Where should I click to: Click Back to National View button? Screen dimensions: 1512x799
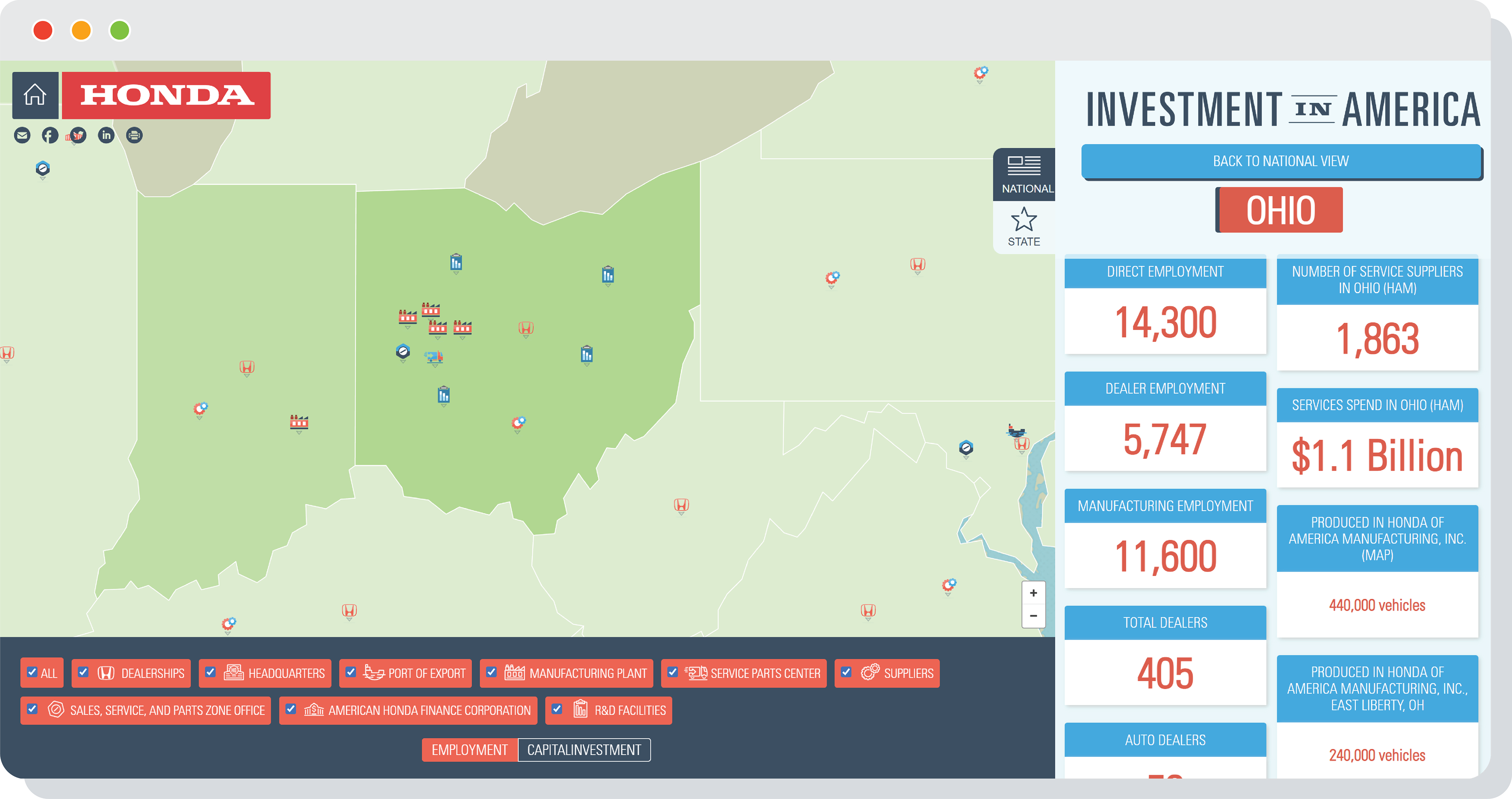coord(1281,161)
